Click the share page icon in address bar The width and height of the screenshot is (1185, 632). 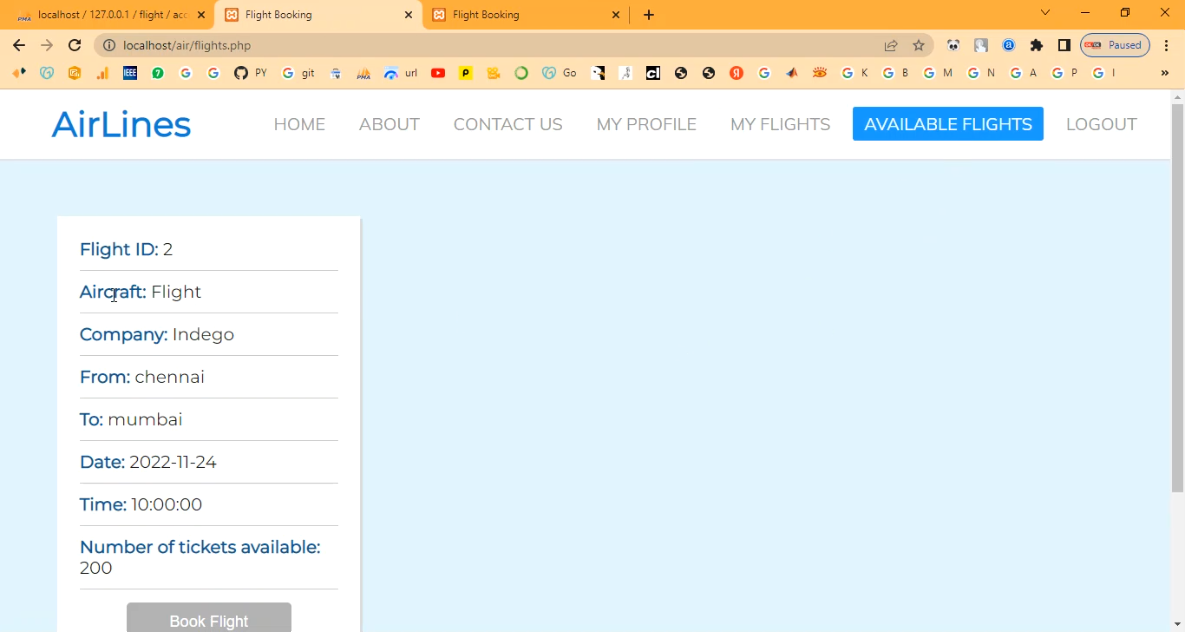[890, 45]
